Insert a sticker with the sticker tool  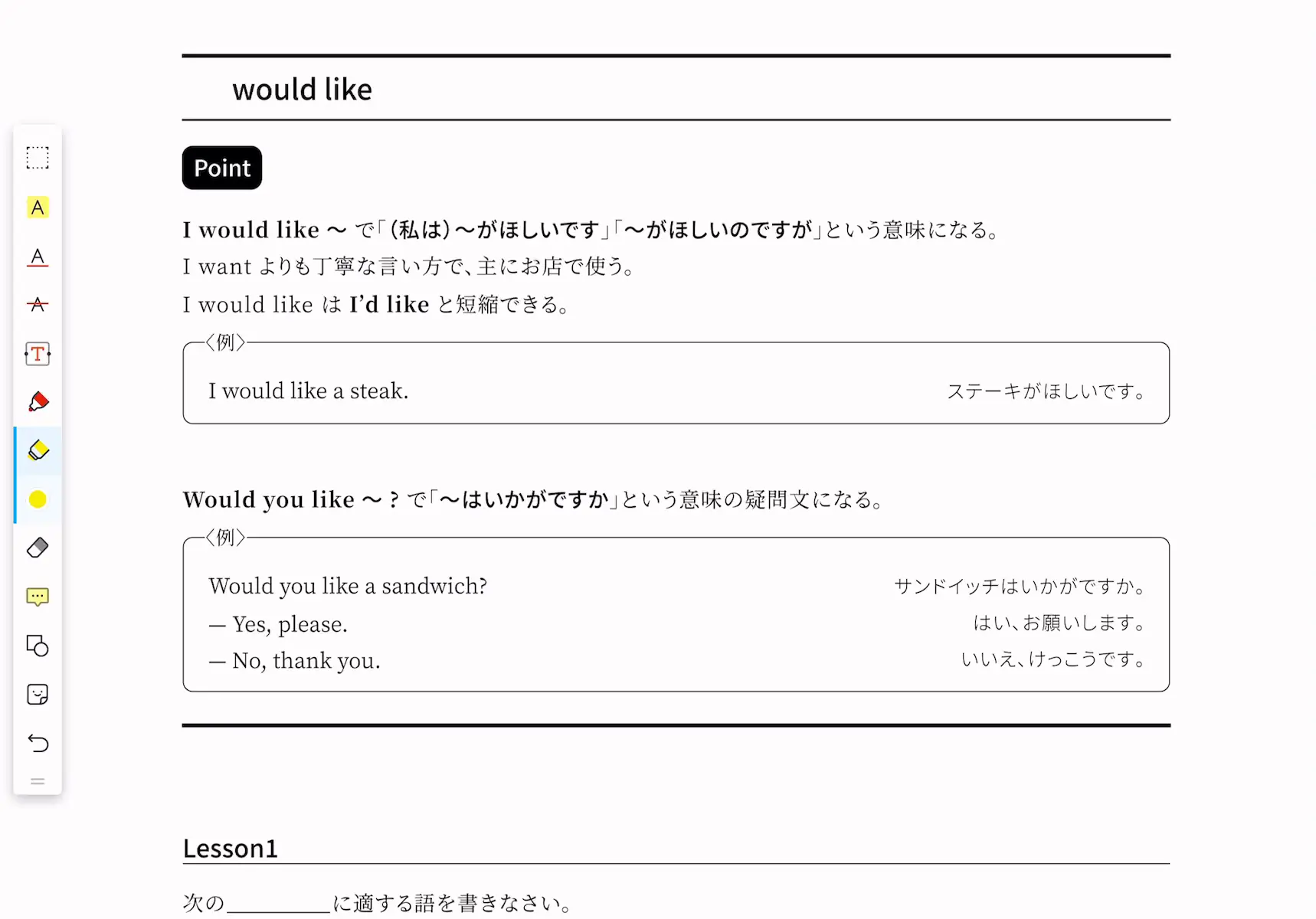[x=38, y=695]
